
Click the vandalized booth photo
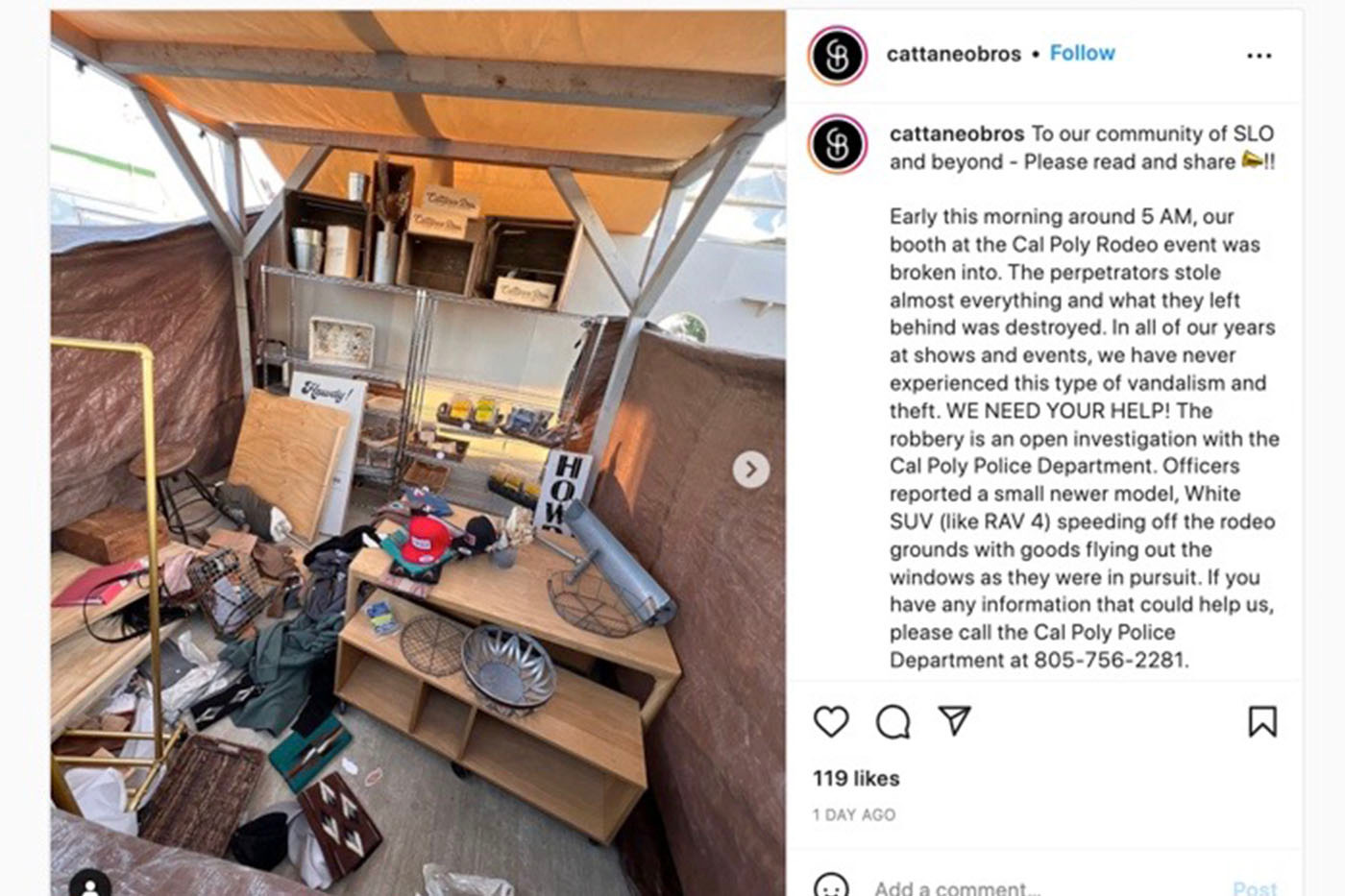(418, 453)
